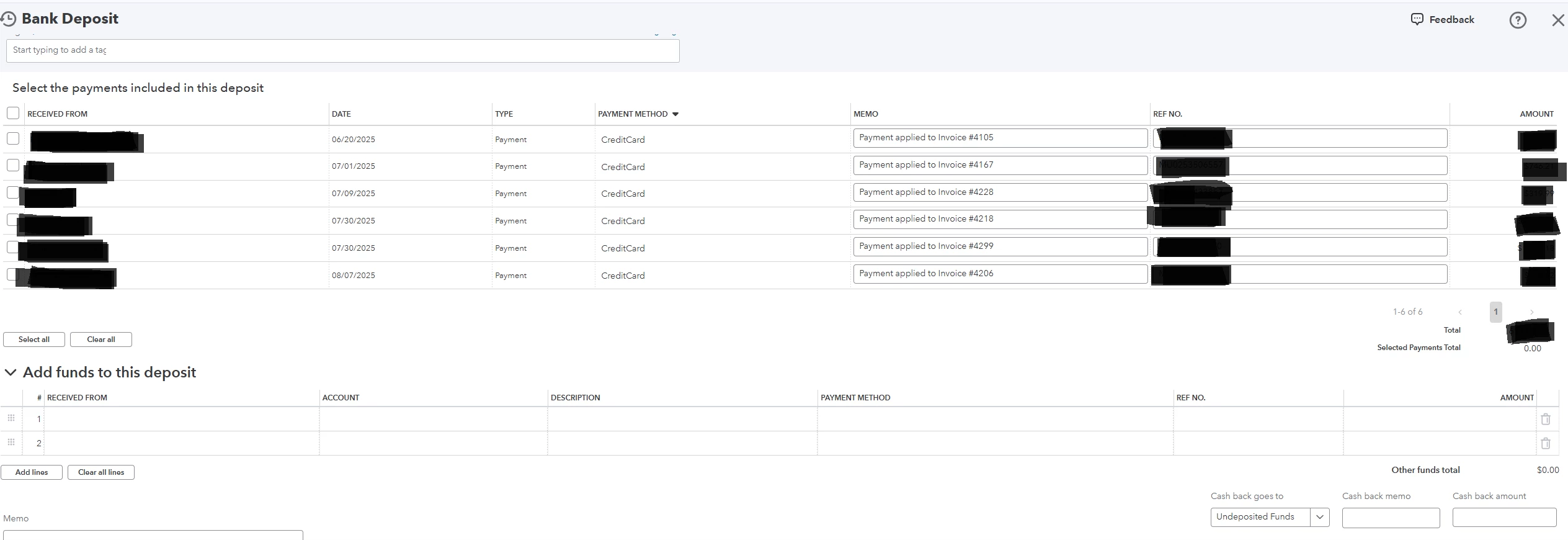Viewport: 1568px width, 540px height.
Task: Click the Other funds total $0.00 value
Action: pyautogui.click(x=1548, y=470)
